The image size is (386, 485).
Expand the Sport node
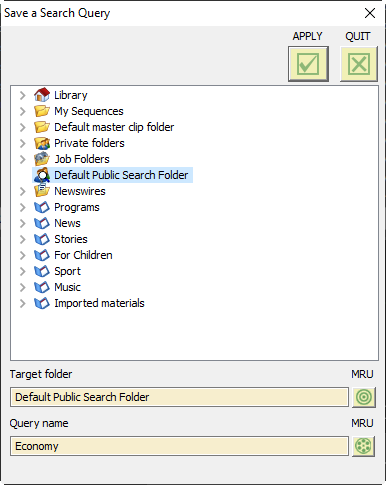[22, 271]
